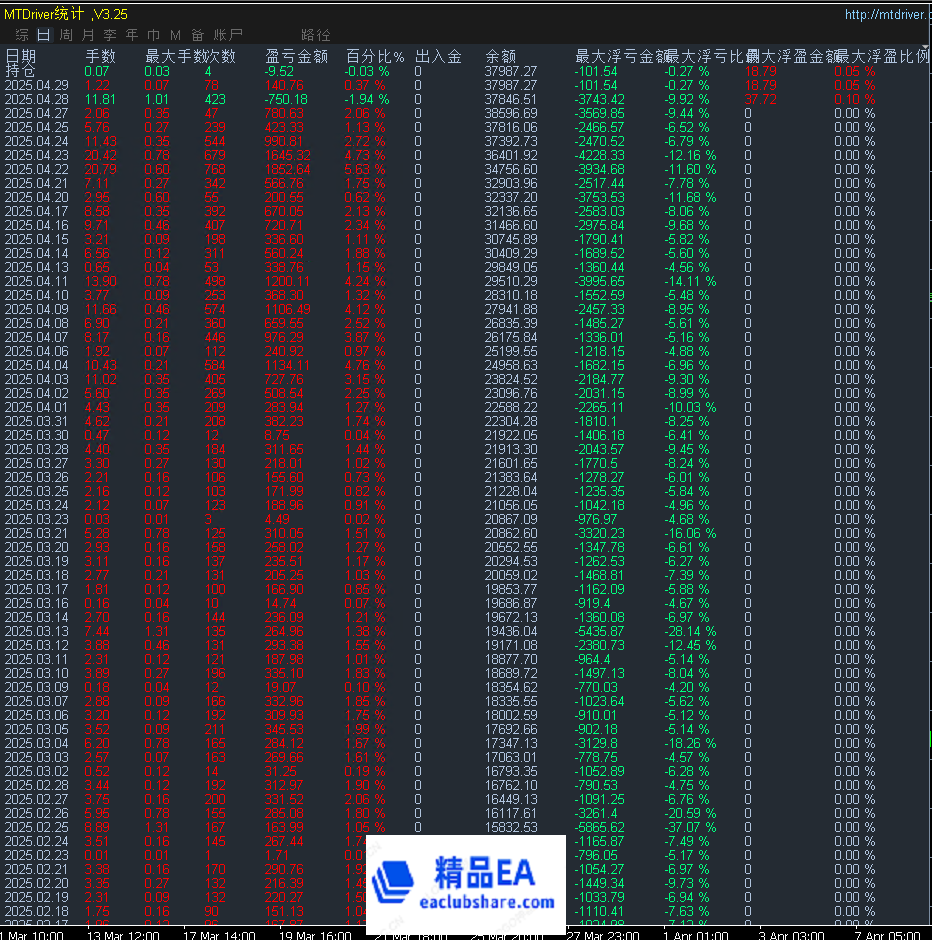The height and width of the screenshot is (940, 932).
Task: Switch to the 月 monthly tab
Action: tap(88, 35)
